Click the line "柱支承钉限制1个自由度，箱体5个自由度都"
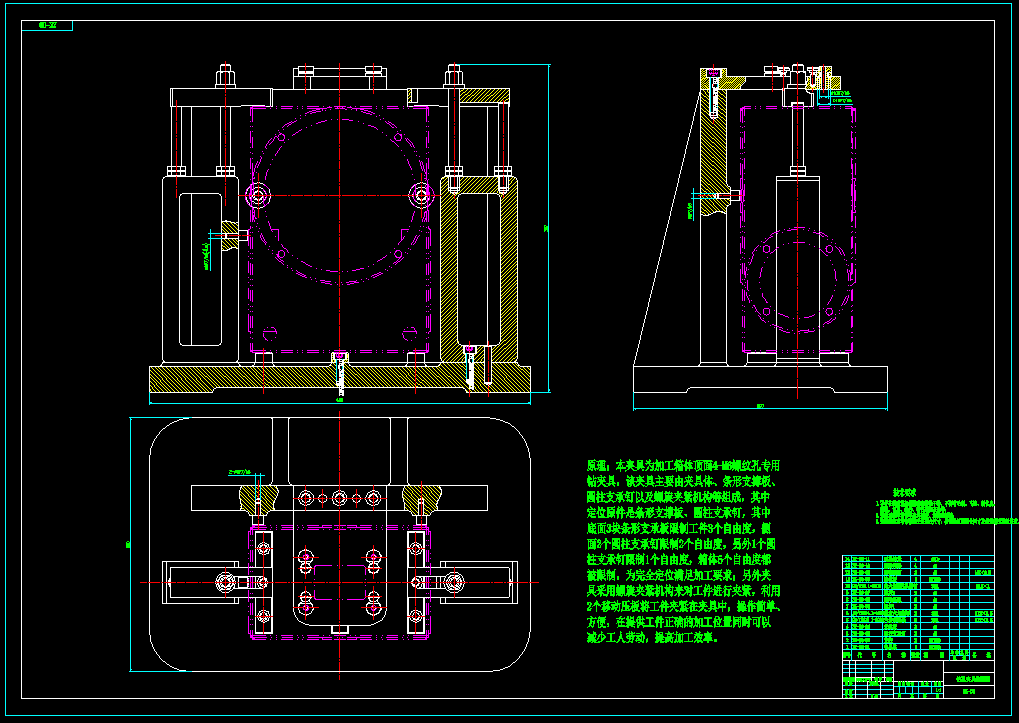The image size is (1019, 723). pyautogui.click(x=678, y=559)
